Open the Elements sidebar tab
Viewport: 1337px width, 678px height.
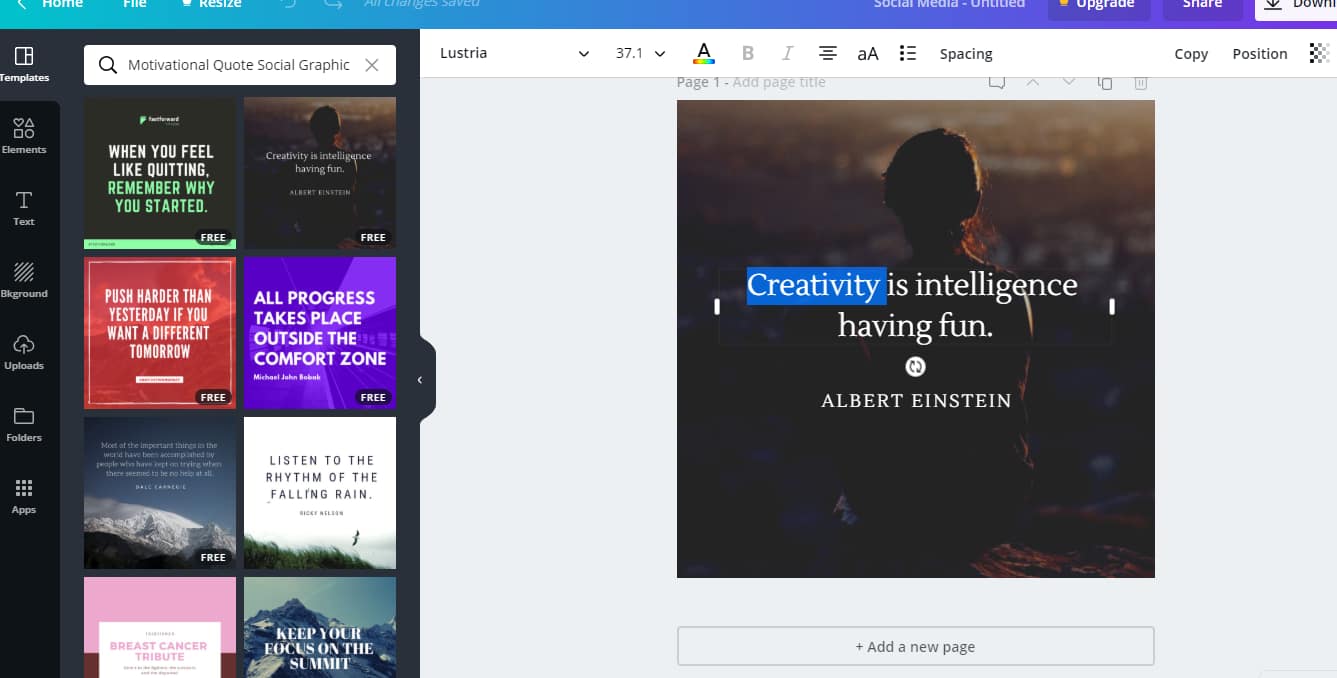click(x=24, y=136)
